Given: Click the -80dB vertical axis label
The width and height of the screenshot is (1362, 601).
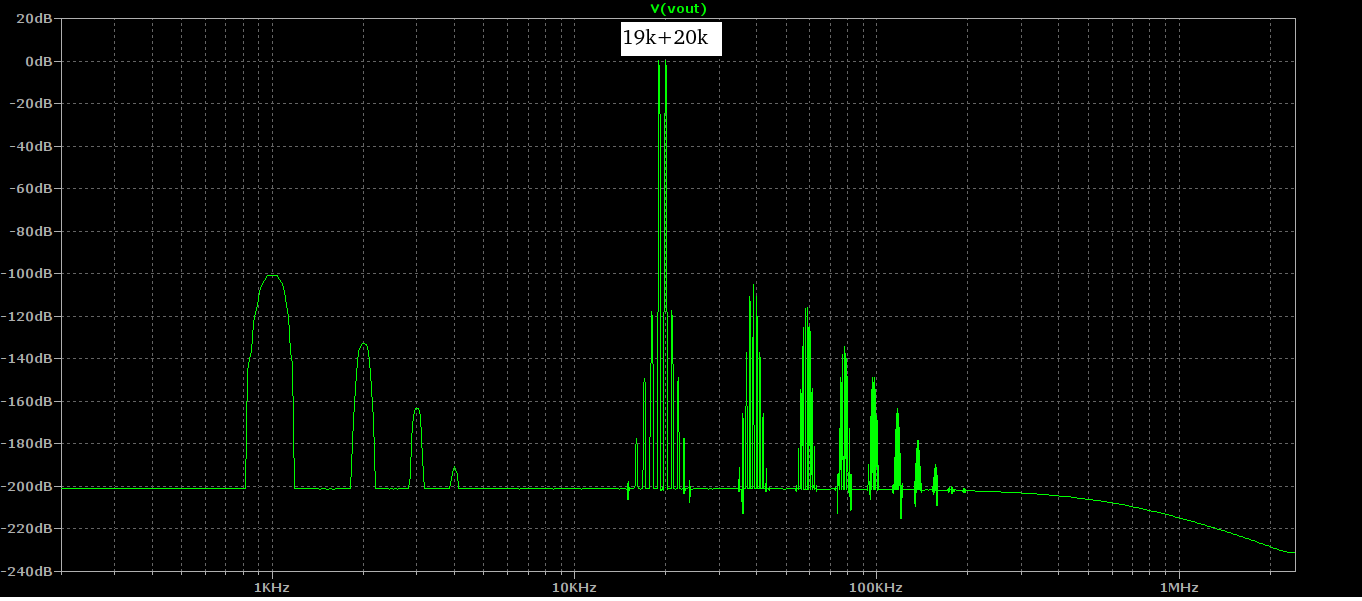Looking at the screenshot, I should pos(32,231).
